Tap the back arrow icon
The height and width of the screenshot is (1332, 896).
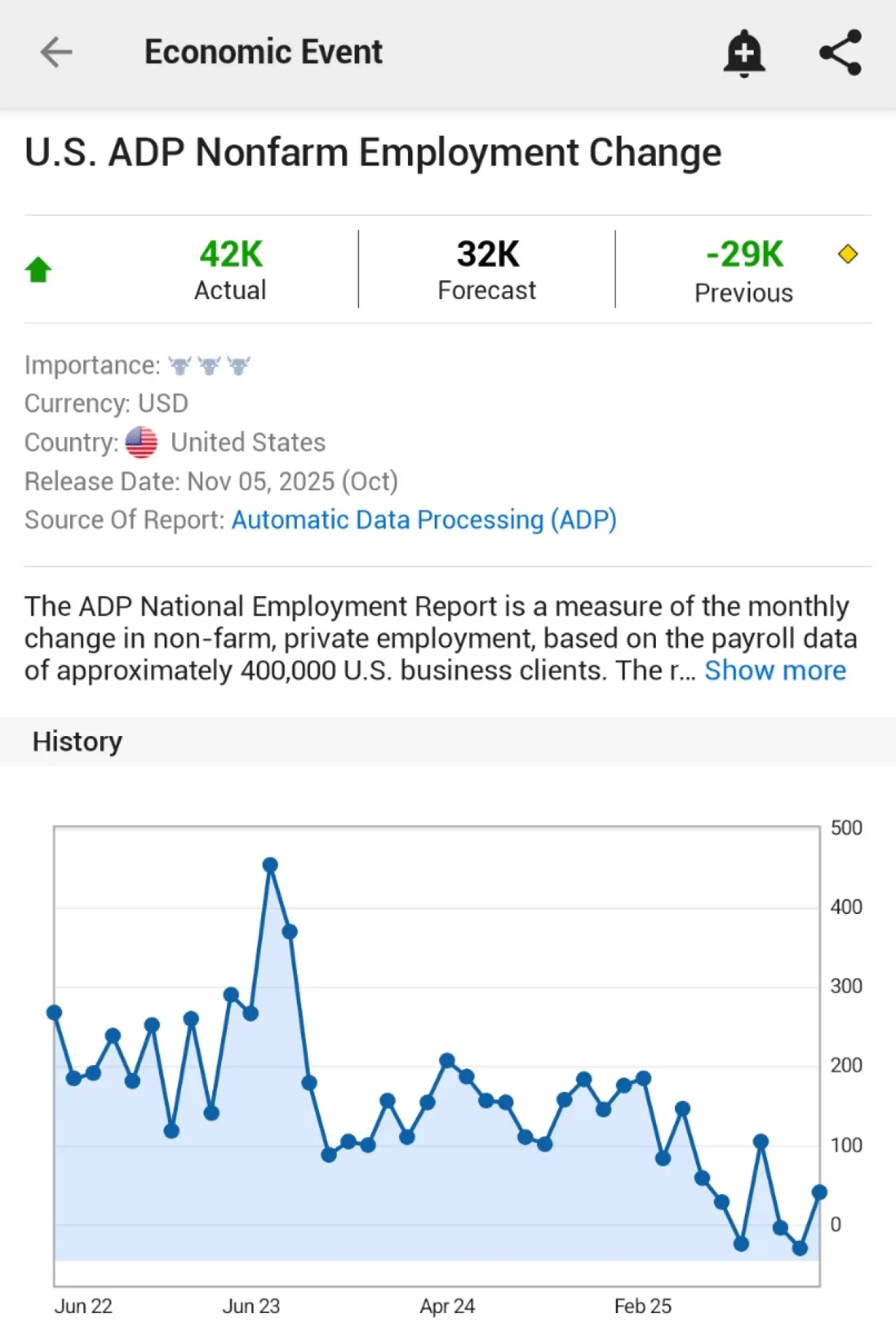point(57,53)
